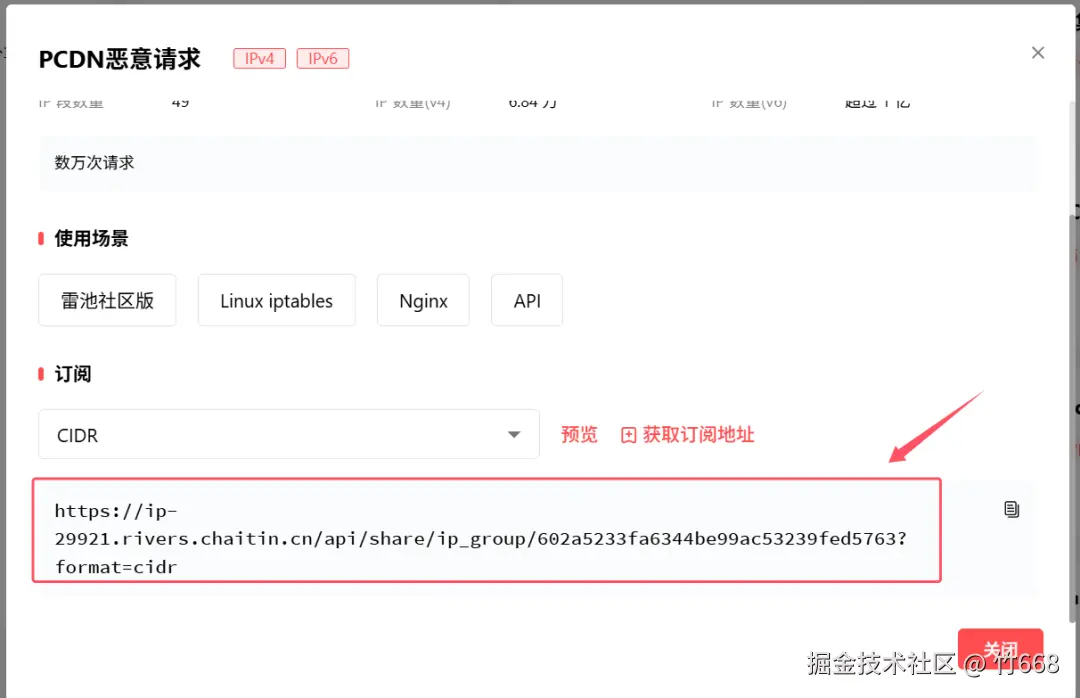Click the bookmark icon beside 获取订阅地址
The width and height of the screenshot is (1080, 698).
pos(628,435)
